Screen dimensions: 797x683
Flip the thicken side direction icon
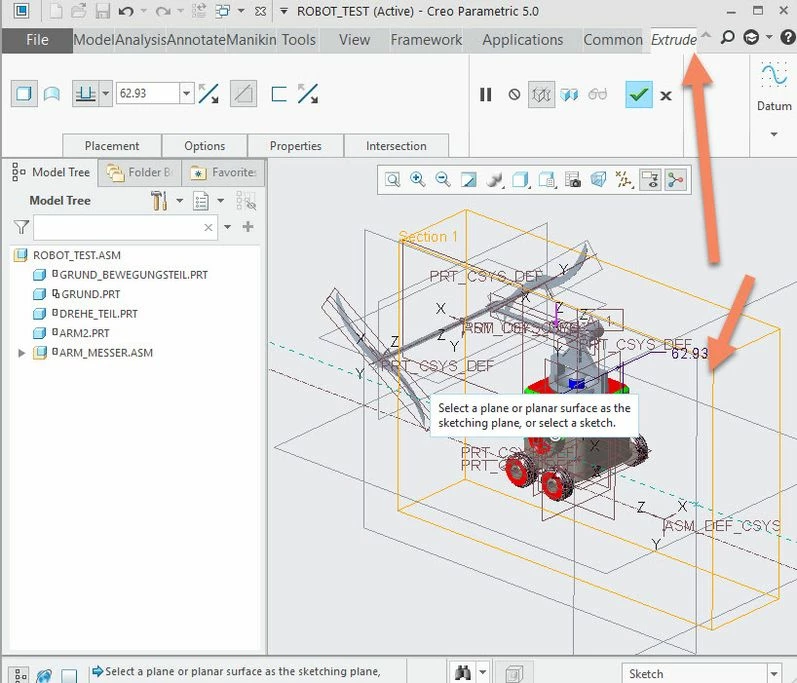(308, 94)
